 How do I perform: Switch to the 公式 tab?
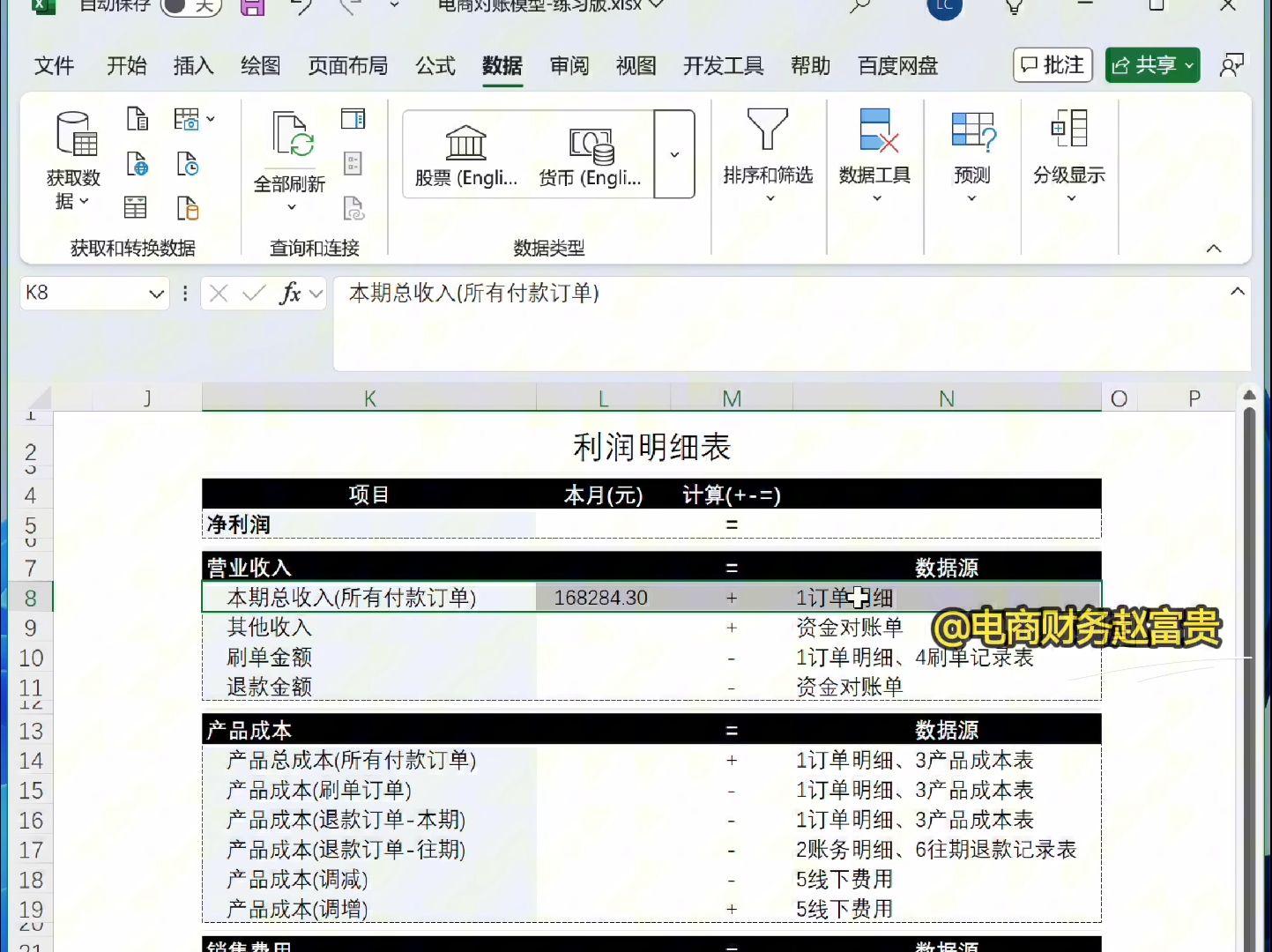[435, 66]
